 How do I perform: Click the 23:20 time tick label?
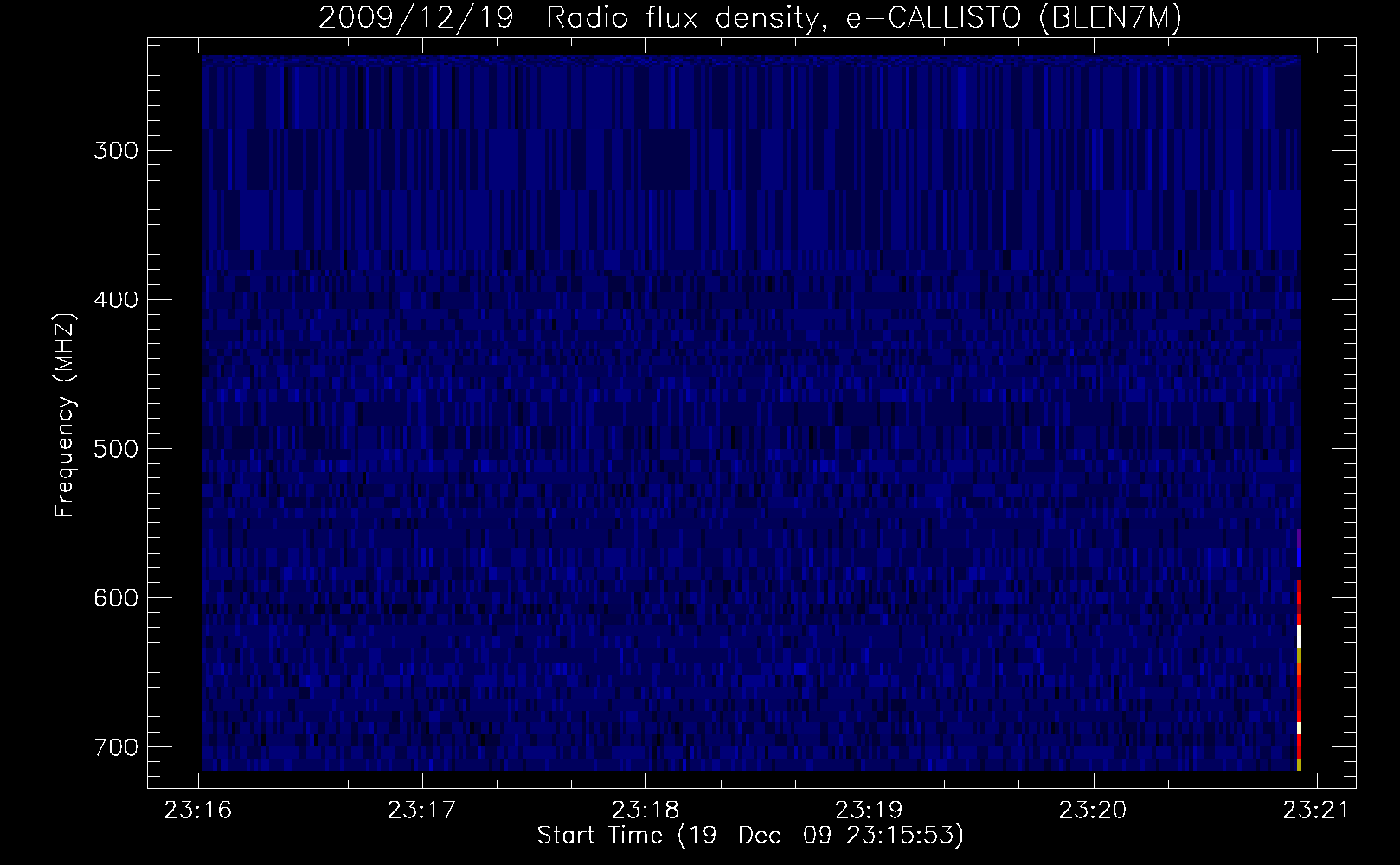pyautogui.click(x=1094, y=810)
